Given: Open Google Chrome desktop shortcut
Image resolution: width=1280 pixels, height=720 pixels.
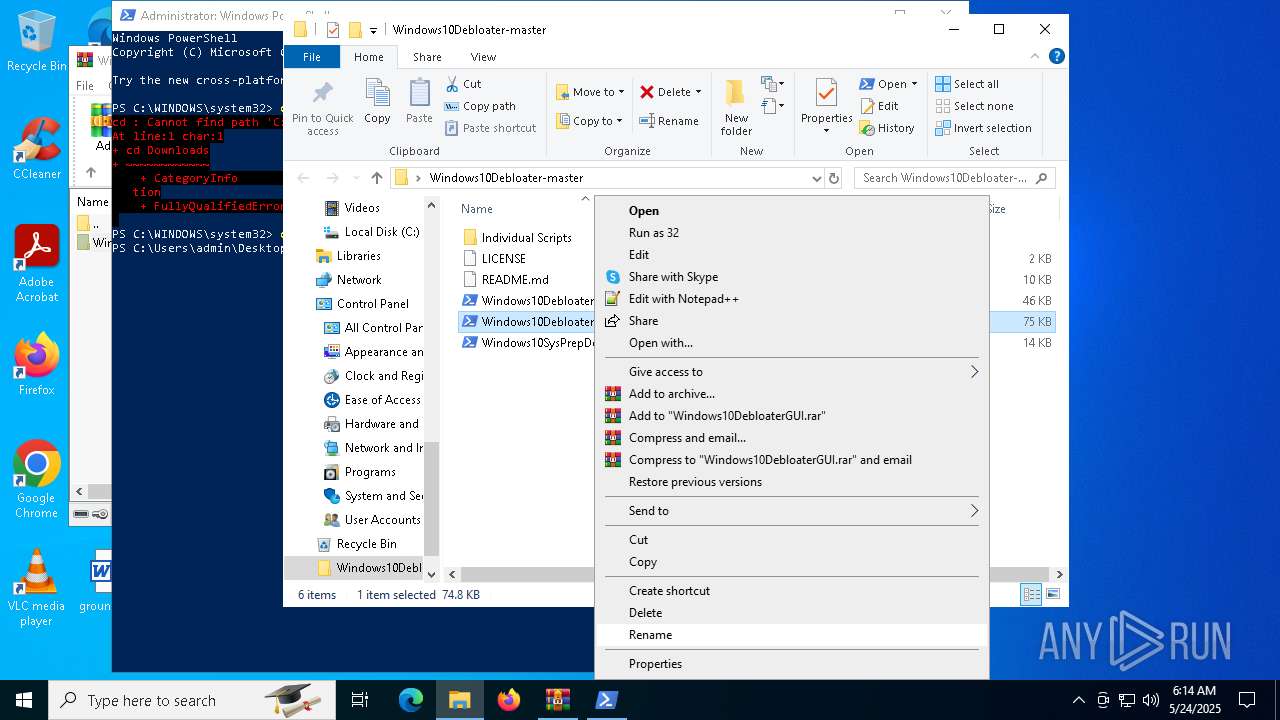Looking at the screenshot, I should pos(37,480).
